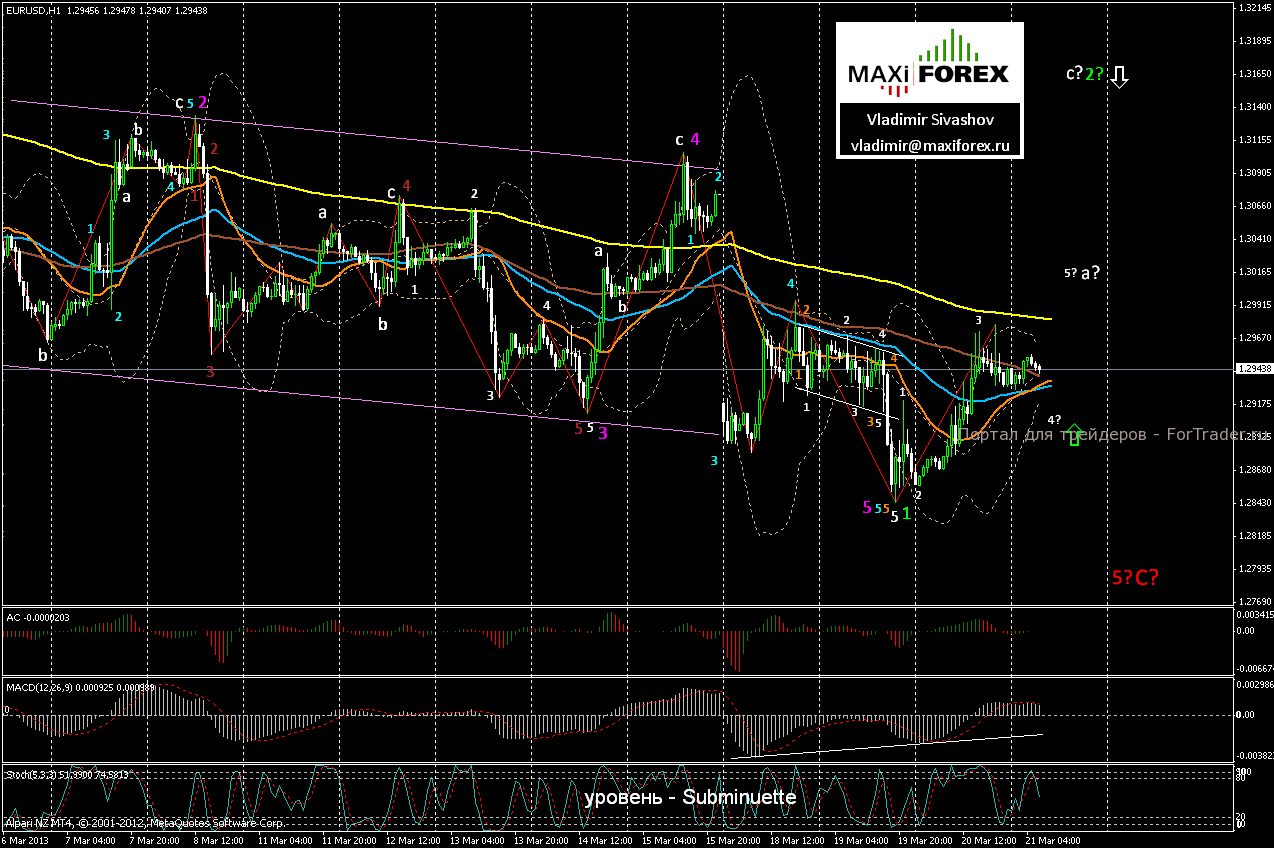Click the magenta 3 wave label at 14 Mar low
The image size is (1274, 848).
[x=604, y=433]
